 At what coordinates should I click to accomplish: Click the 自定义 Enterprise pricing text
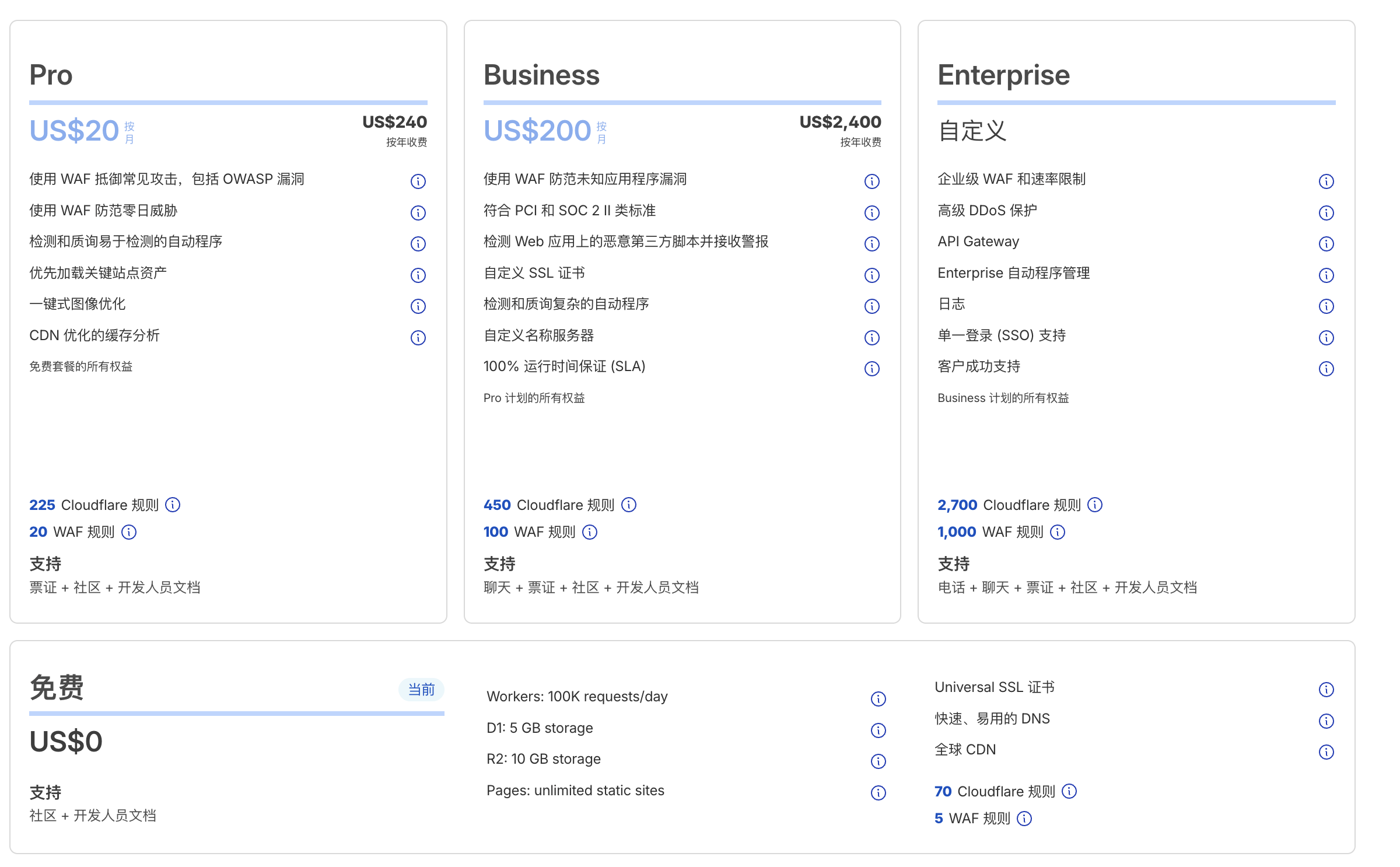click(x=972, y=131)
